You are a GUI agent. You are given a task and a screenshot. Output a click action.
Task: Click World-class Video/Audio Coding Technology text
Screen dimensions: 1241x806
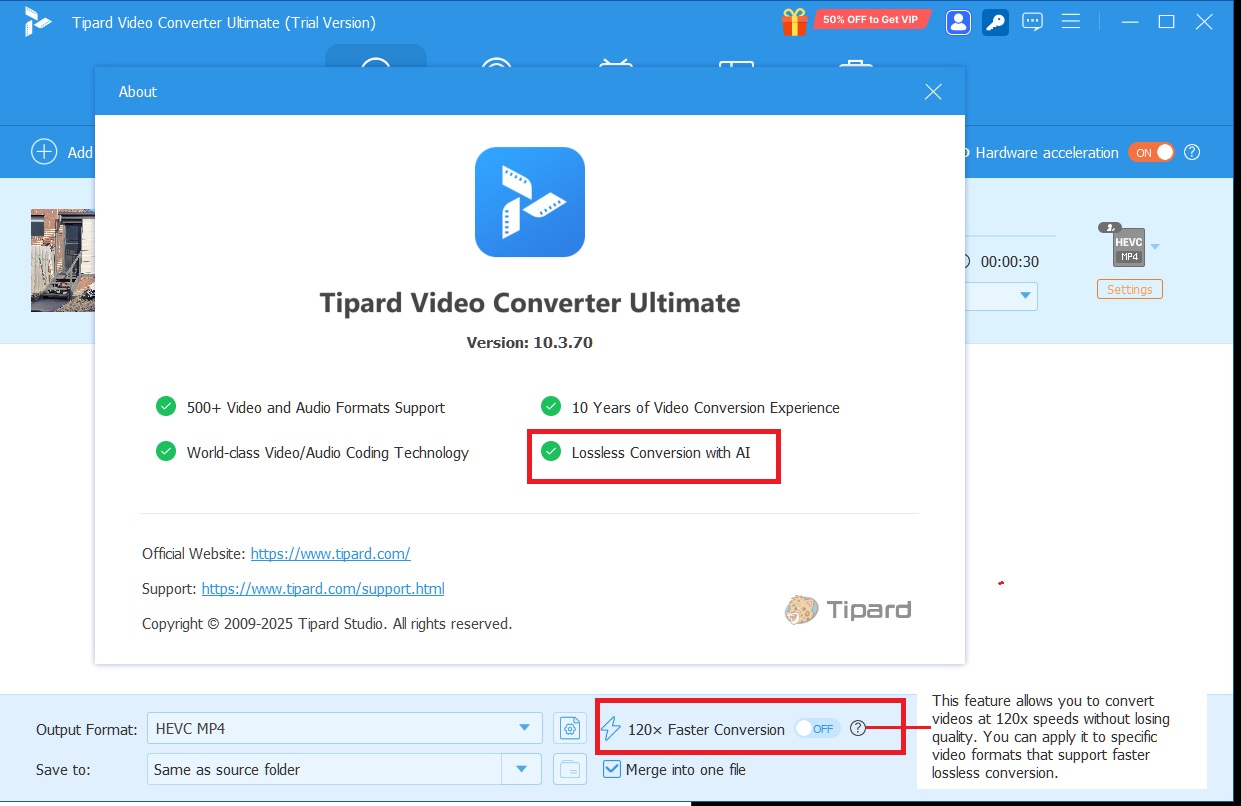tap(328, 453)
